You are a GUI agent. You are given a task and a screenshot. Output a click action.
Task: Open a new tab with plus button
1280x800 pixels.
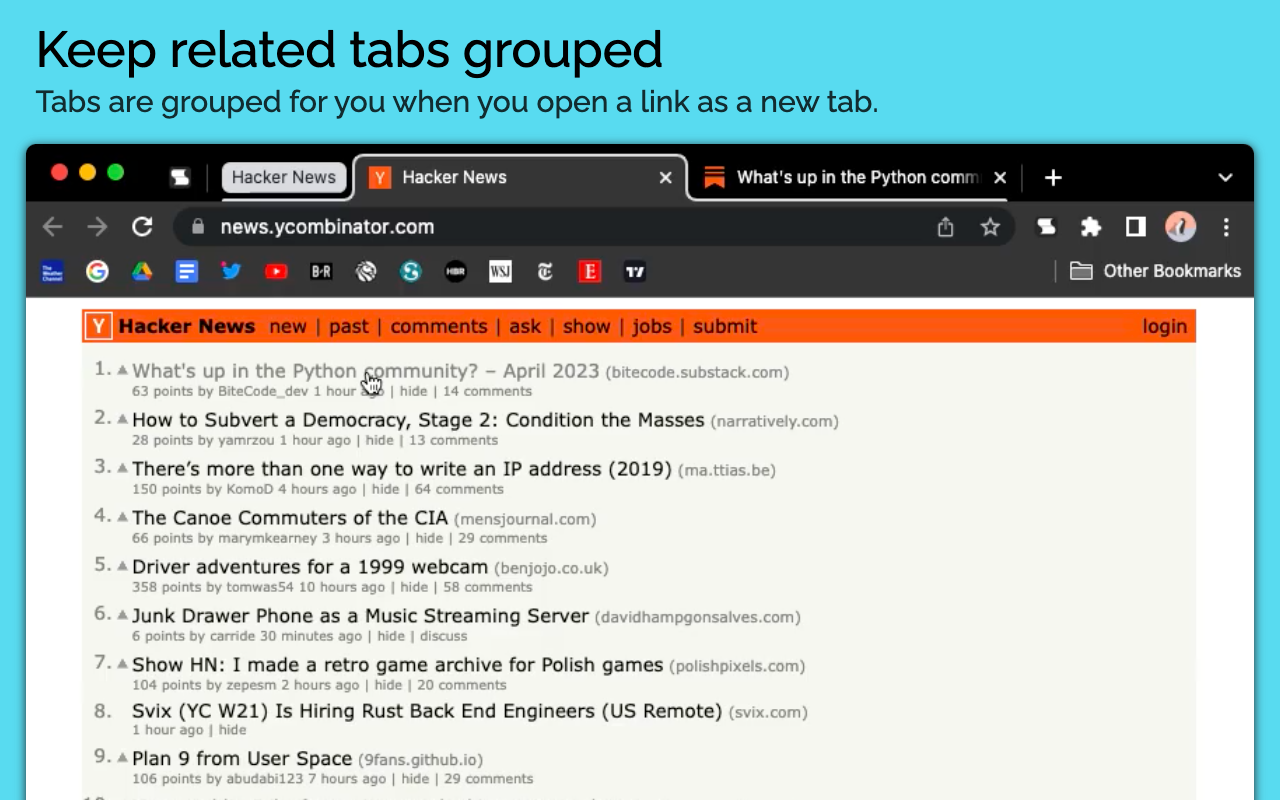click(1052, 178)
